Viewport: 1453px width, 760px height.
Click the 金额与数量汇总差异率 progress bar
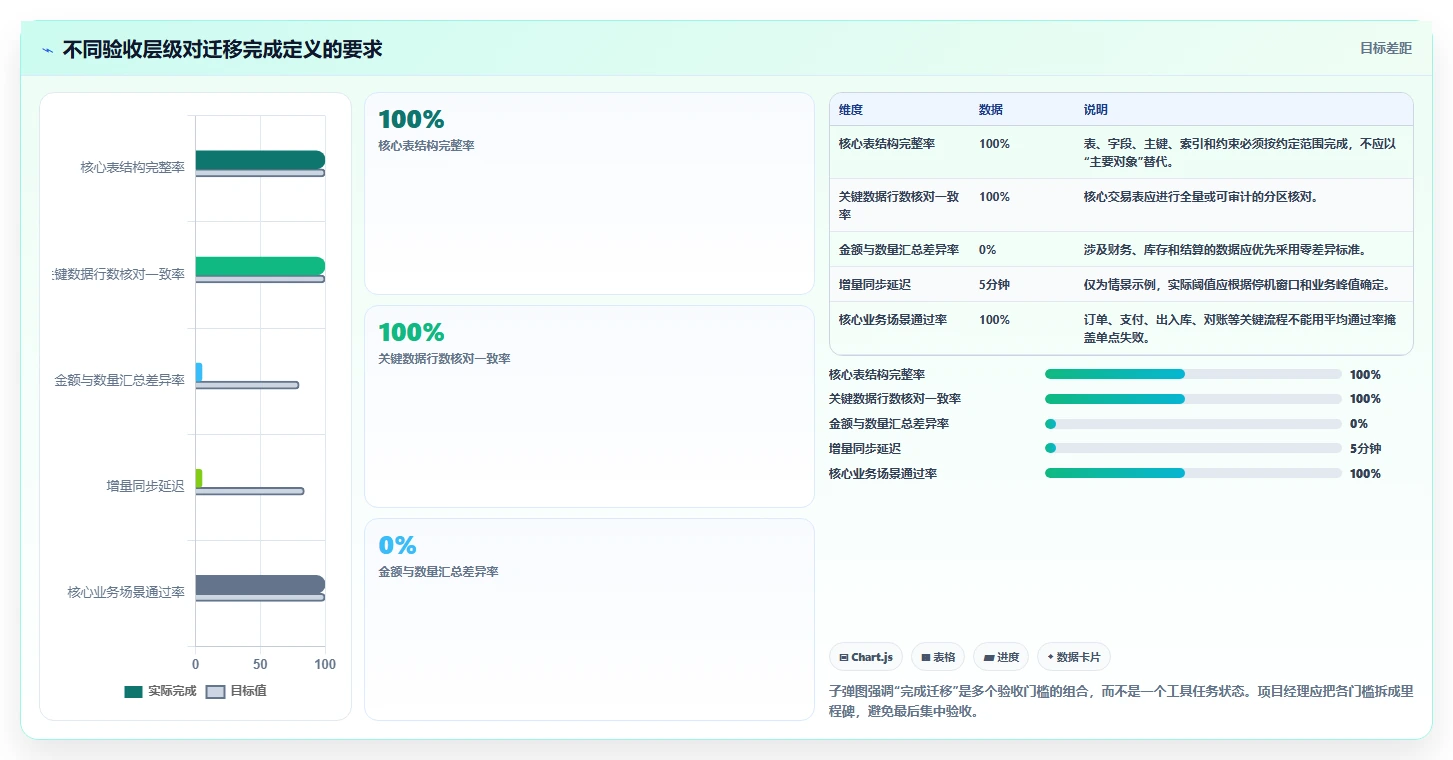(x=1193, y=424)
